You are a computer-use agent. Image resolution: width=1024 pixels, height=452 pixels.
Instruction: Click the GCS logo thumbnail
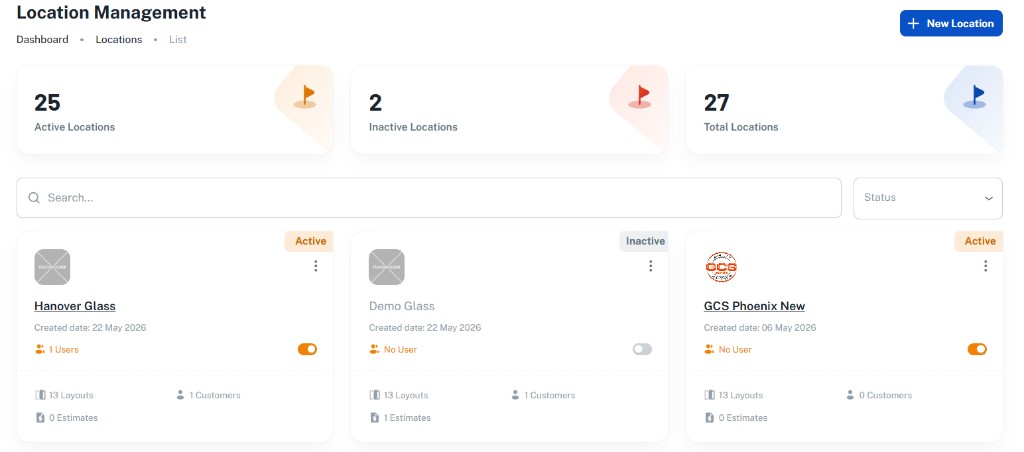(x=722, y=267)
